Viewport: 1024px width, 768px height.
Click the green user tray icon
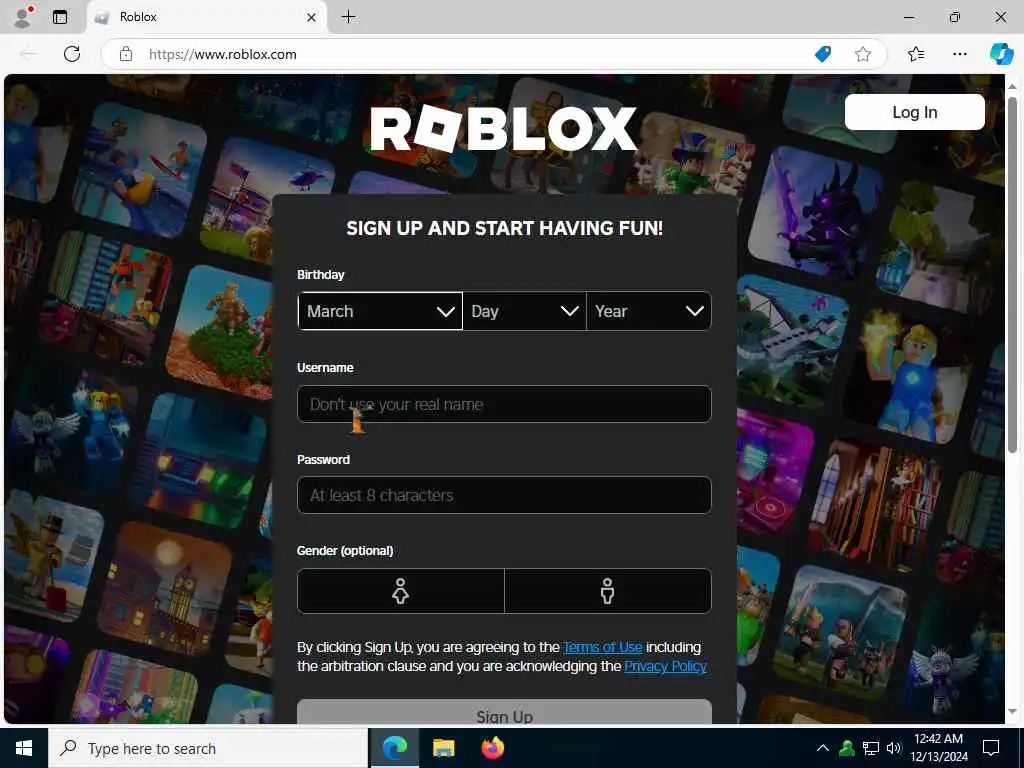tap(847, 748)
